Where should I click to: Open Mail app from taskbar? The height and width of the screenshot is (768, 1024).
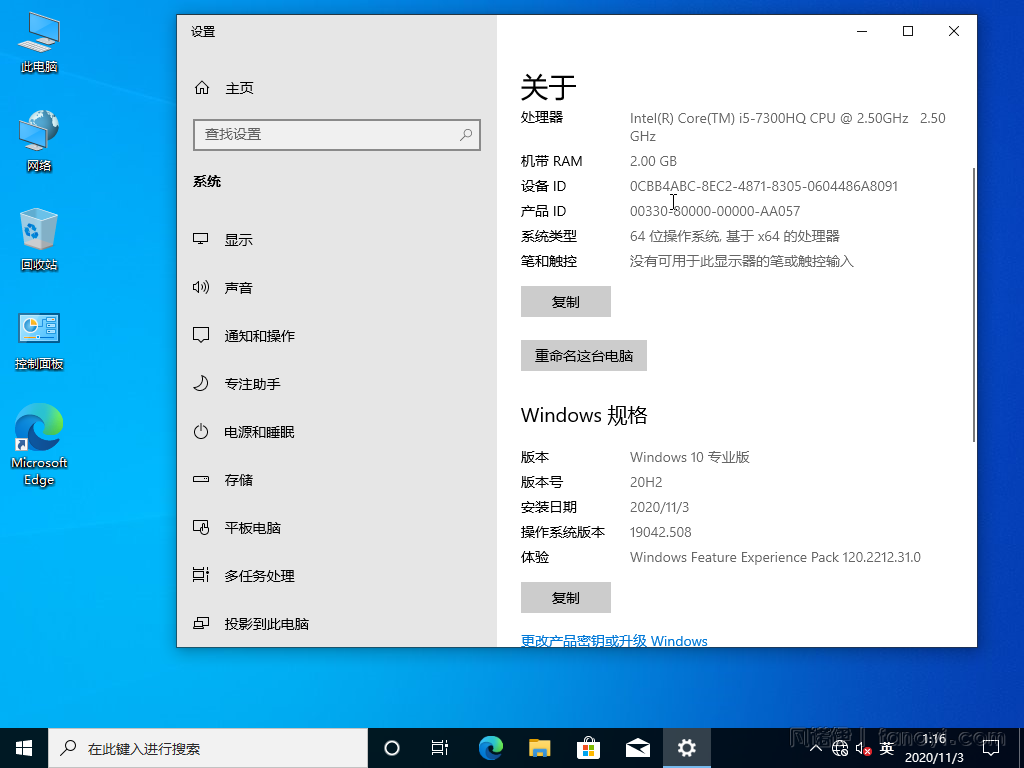(x=637, y=748)
